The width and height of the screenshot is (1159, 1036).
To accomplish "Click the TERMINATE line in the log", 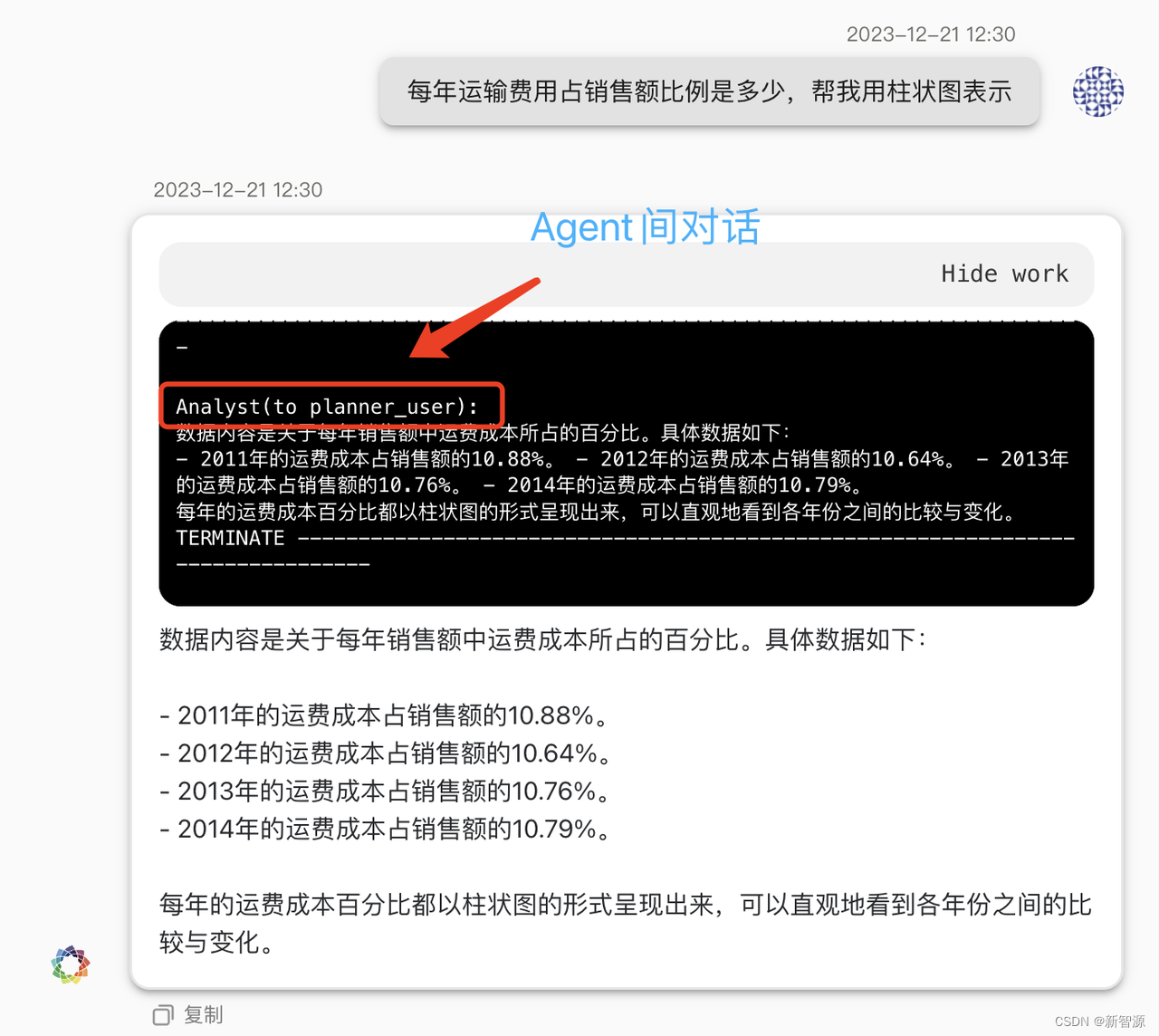I will 230,538.
